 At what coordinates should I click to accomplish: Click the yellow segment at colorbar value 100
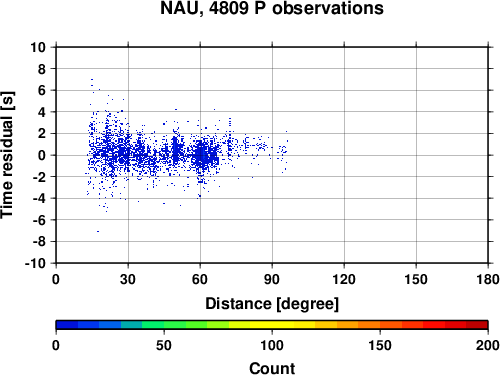pyautogui.click(x=272, y=325)
